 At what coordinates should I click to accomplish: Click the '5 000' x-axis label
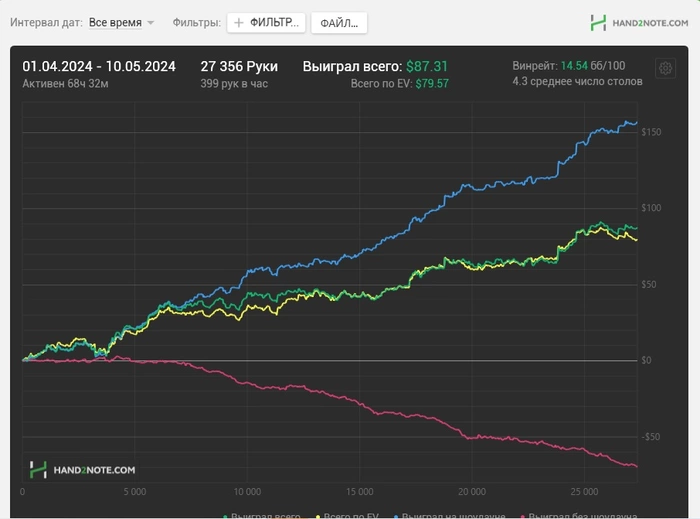click(135, 492)
